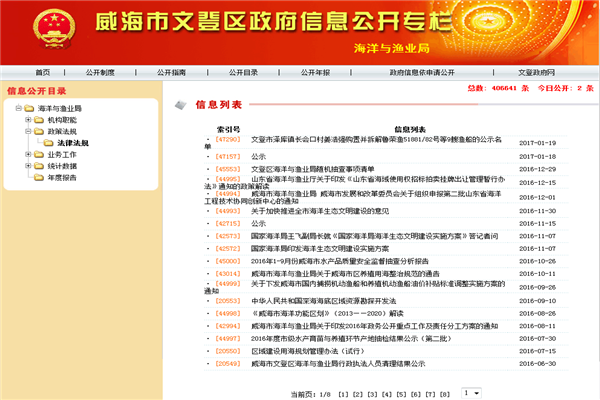
Task: Expand the 机构职能 tree node
Action: (26, 119)
